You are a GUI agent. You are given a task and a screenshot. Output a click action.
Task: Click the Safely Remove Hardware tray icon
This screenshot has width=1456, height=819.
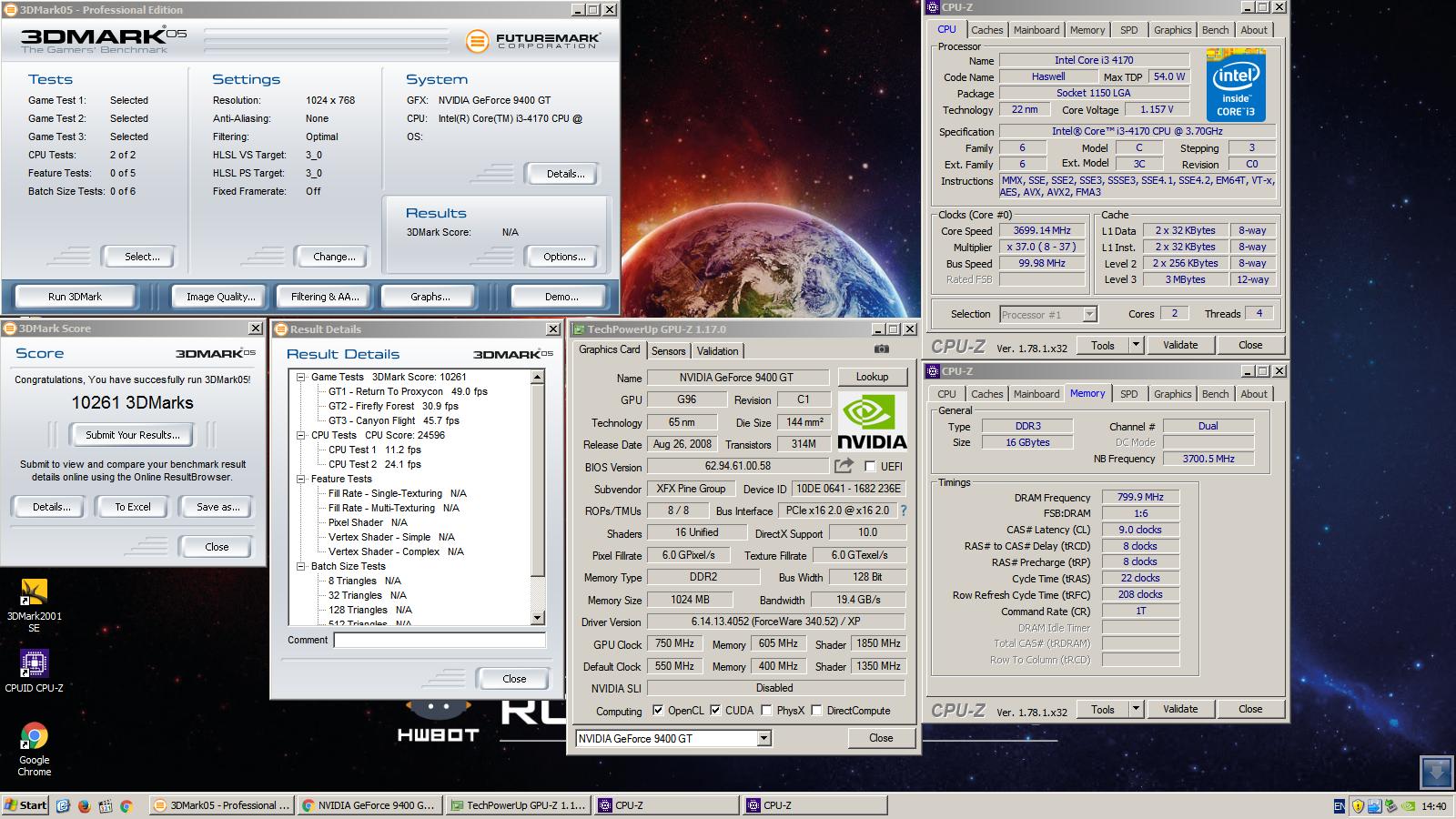tap(1391, 805)
